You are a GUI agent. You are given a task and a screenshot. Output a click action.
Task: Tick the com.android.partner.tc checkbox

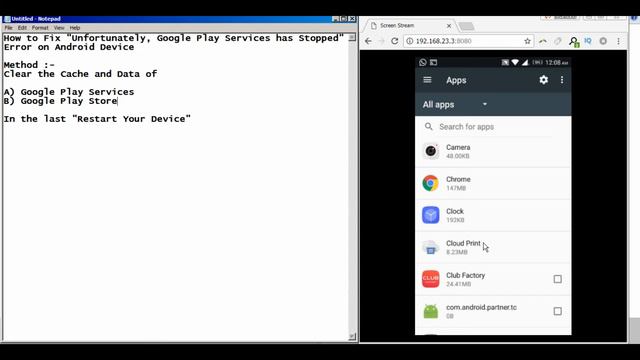558,311
